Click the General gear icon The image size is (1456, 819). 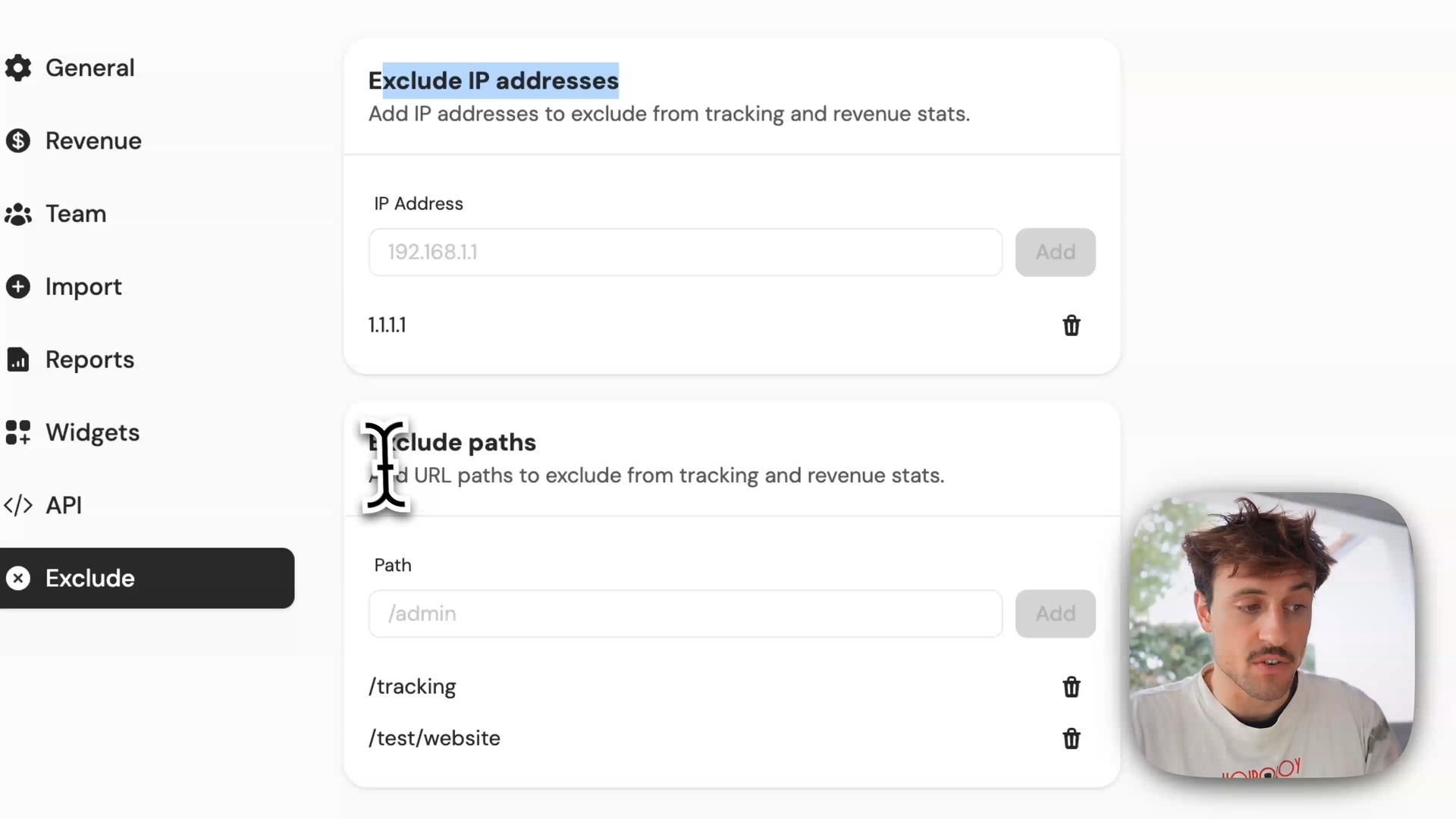18,68
